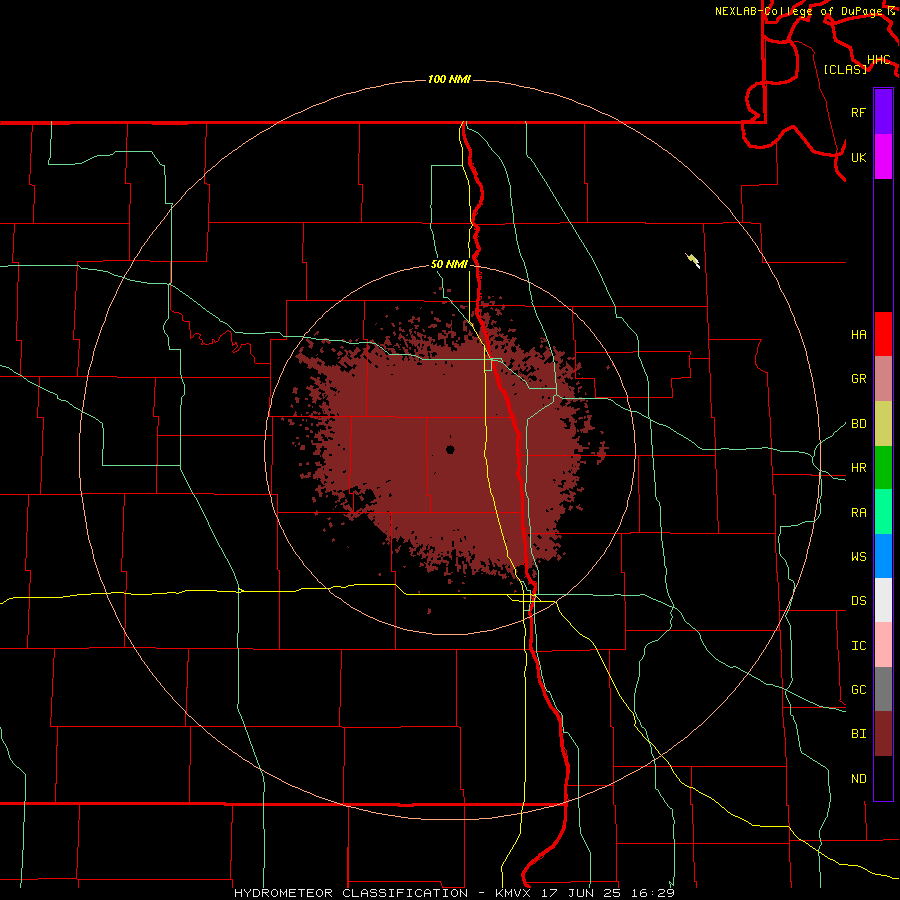Image resolution: width=900 pixels, height=900 pixels.
Task: Select the 'BI' legend label
Action: [x=858, y=734]
